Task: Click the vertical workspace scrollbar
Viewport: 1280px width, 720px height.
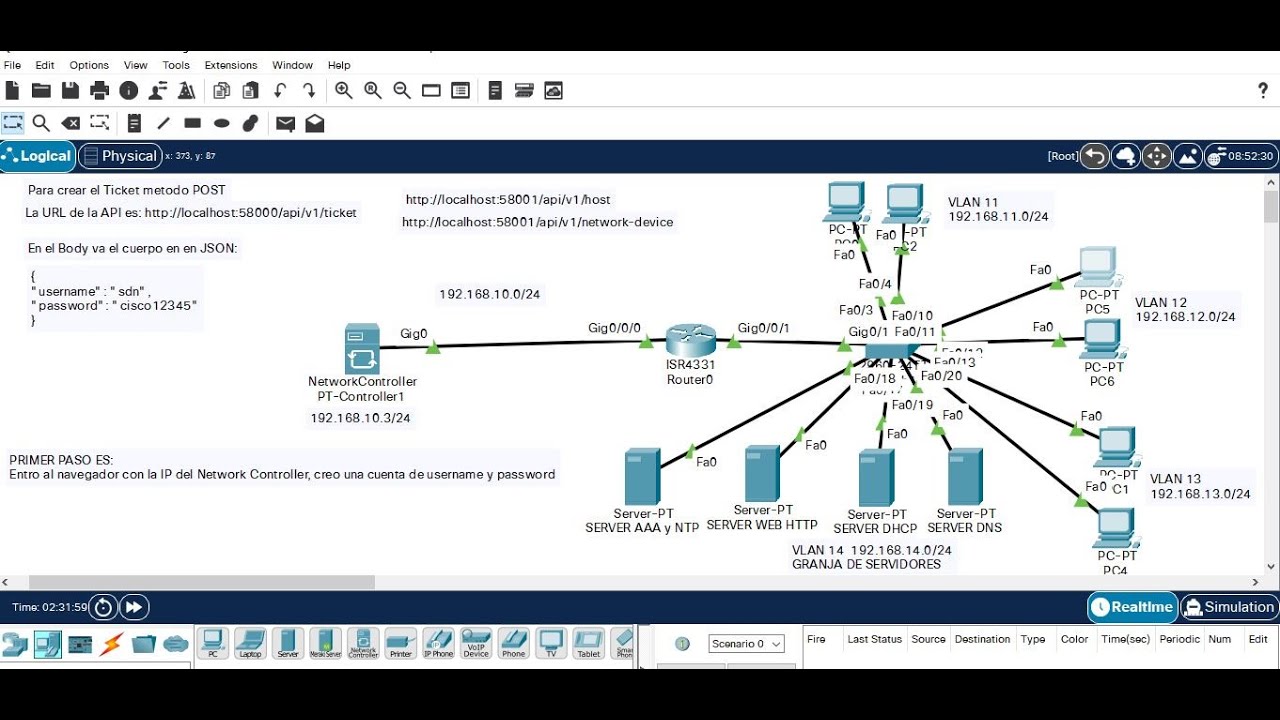Action: click(x=1271, y=208)
